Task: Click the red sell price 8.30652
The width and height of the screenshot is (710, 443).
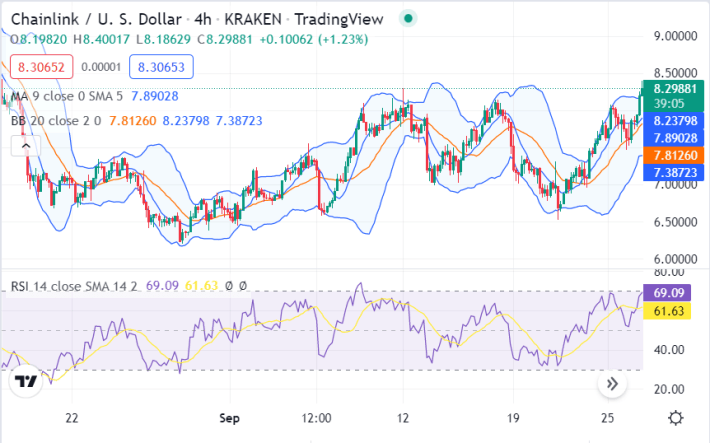Action: tap(41, 67)
